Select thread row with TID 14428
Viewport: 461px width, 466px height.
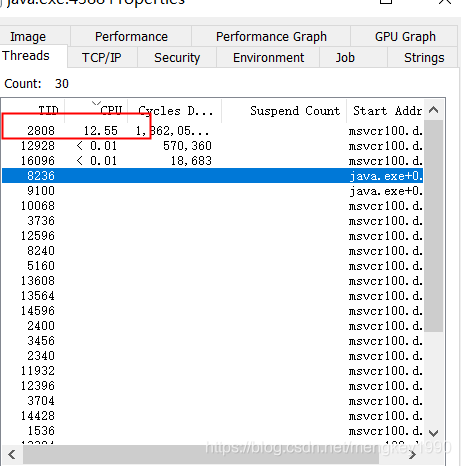[x=213, y=416]
